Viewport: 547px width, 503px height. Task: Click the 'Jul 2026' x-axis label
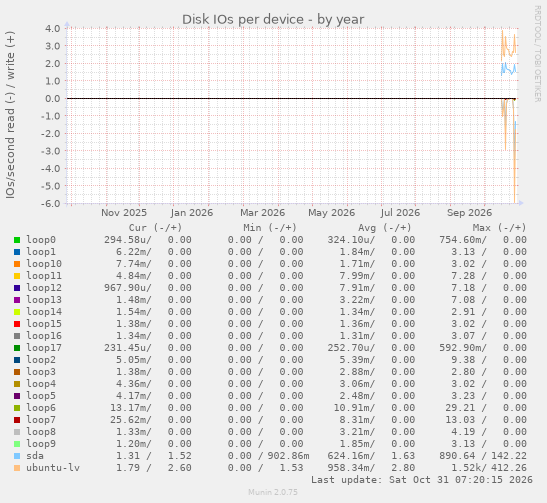400,213
